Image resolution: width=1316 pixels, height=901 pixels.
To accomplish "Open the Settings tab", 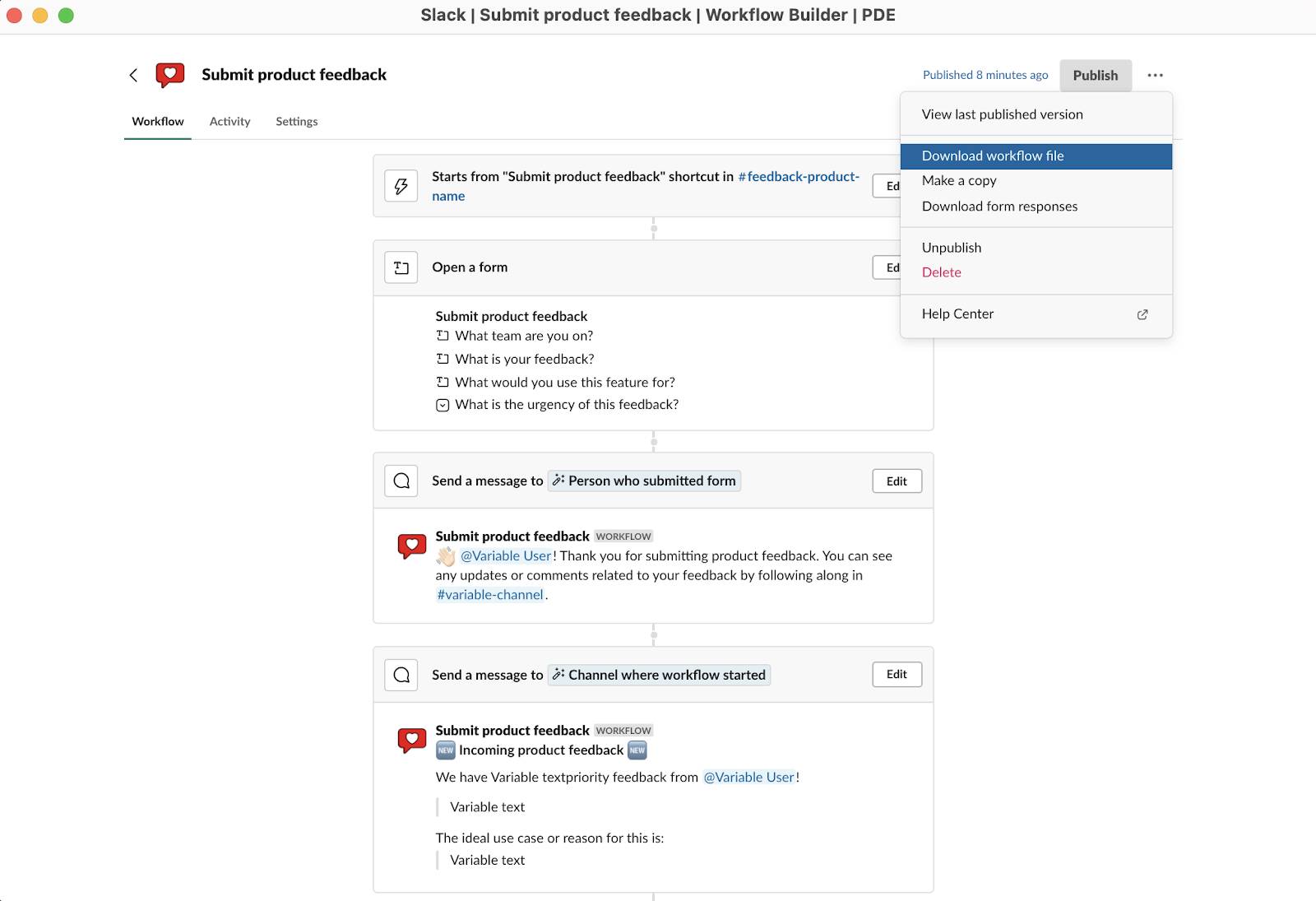I will pyautogui.click(x=296, y=121).
